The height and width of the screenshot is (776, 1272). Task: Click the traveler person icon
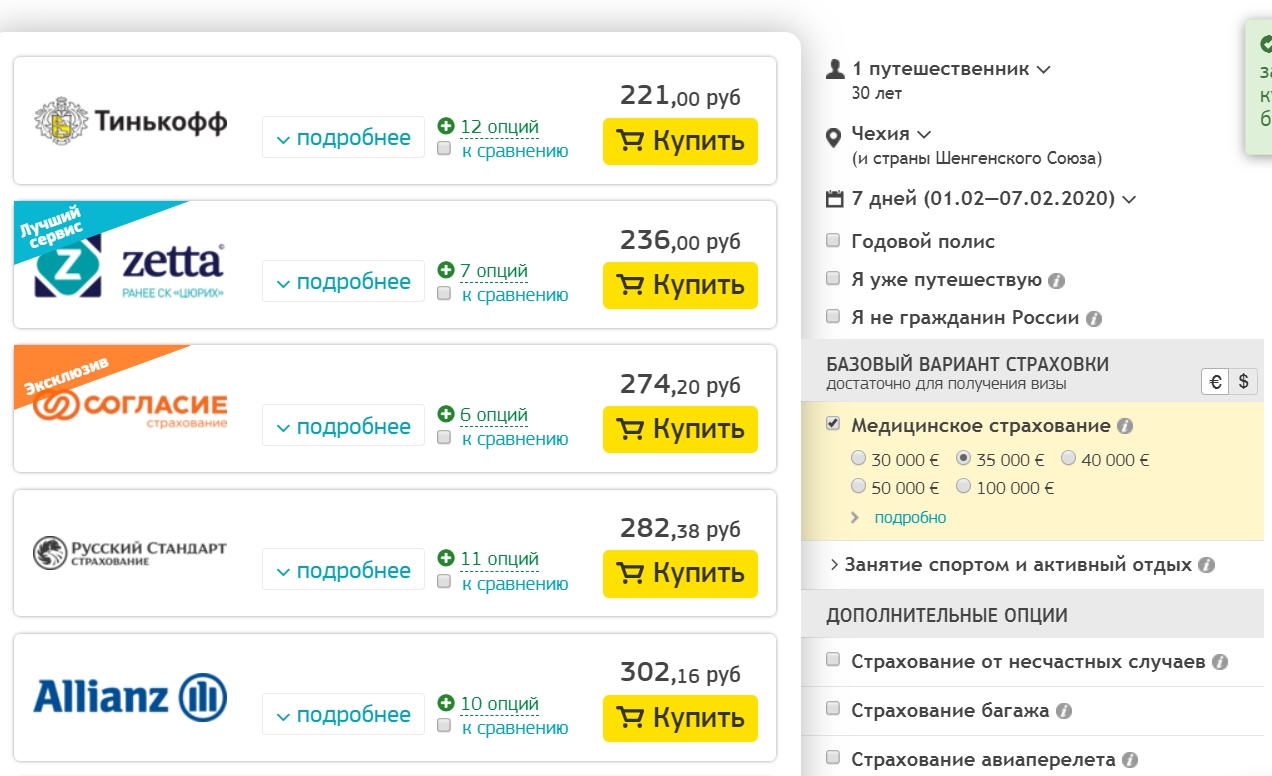click(x=835, y=69)
